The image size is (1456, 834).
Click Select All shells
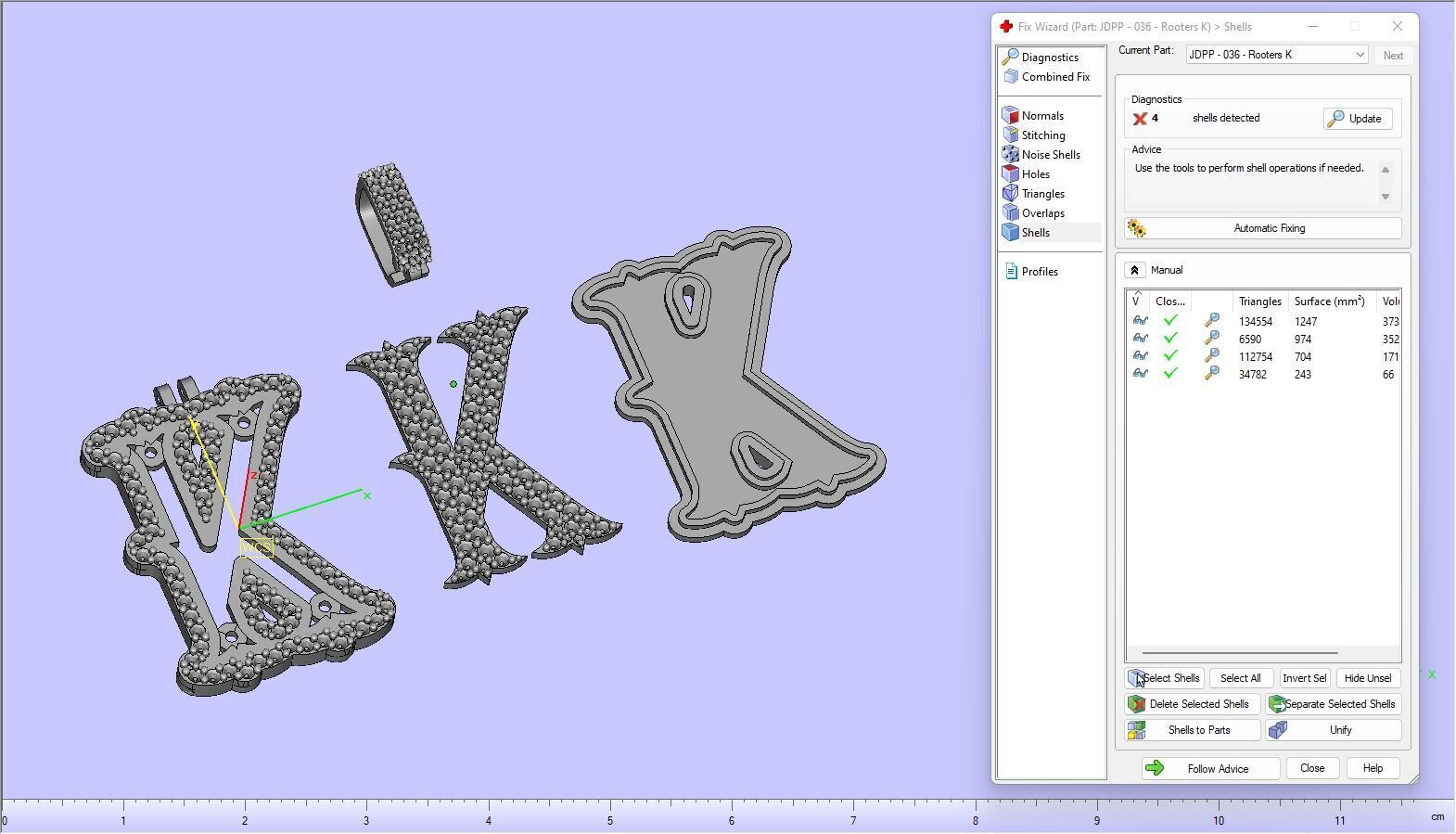[x=1240, y=678]
